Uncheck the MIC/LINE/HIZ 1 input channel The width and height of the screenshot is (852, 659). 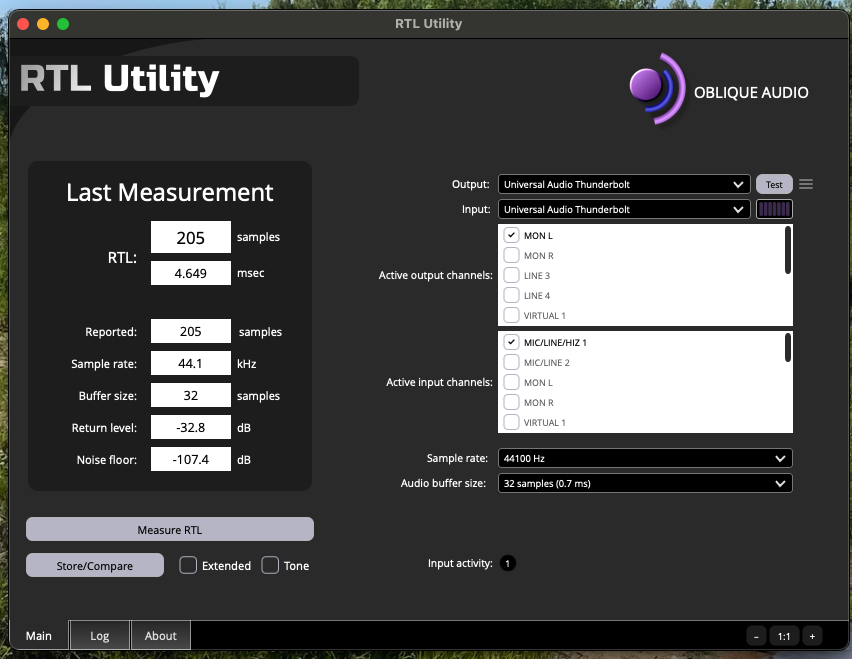[x=511, y=342]
